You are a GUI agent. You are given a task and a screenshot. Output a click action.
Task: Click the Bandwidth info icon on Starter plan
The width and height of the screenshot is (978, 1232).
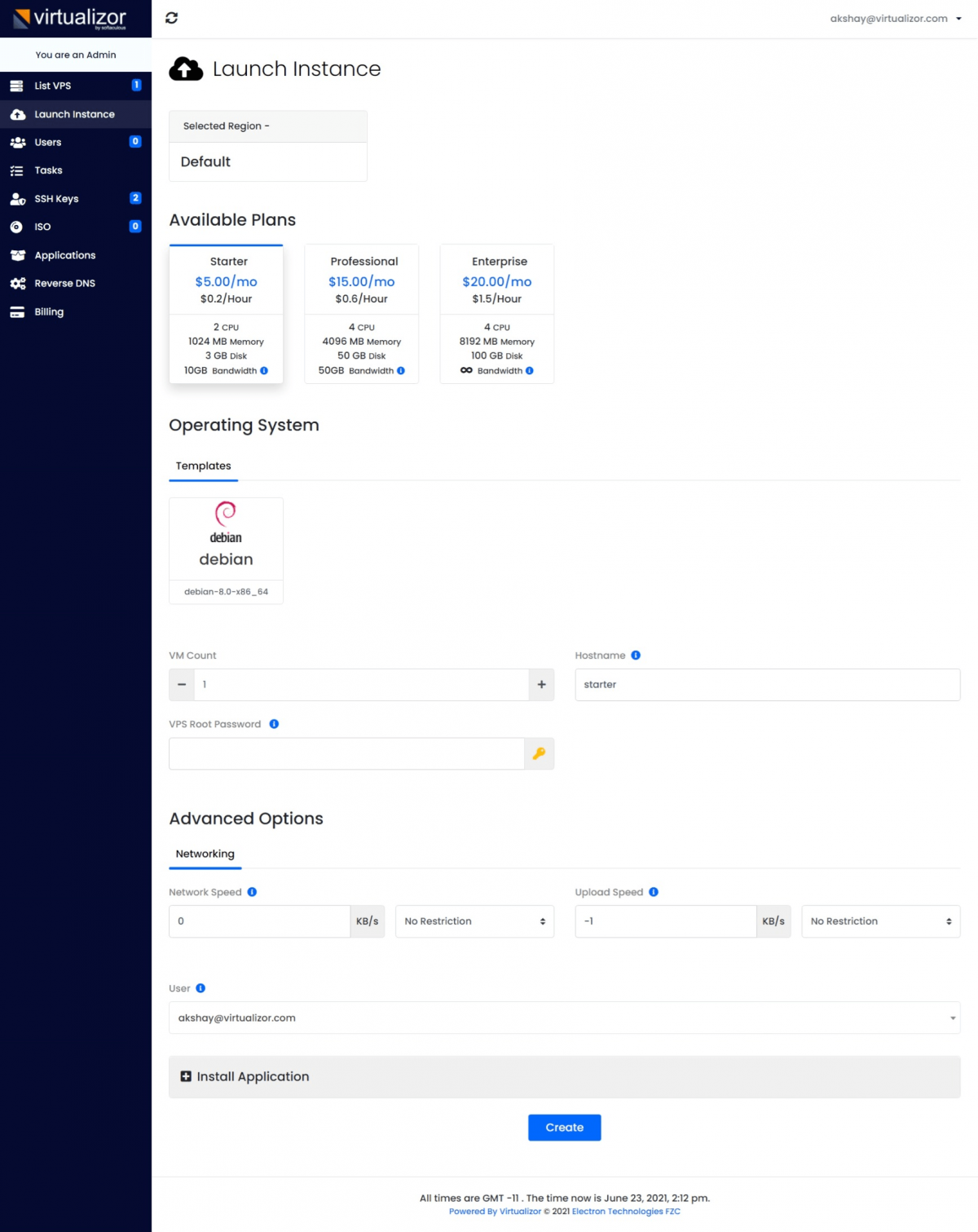[x=264, y=370]
